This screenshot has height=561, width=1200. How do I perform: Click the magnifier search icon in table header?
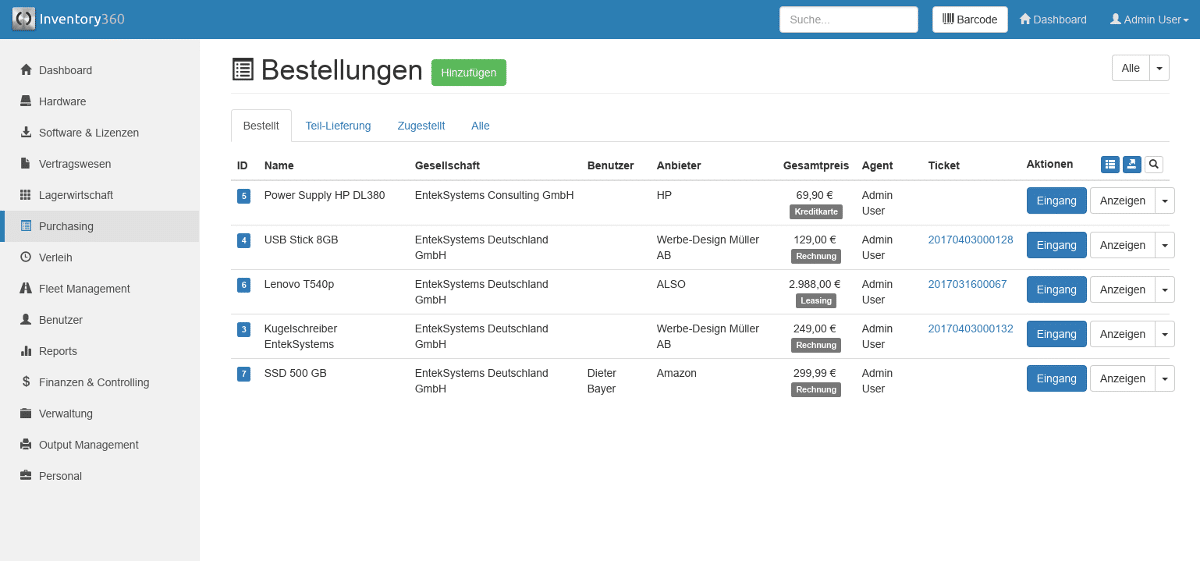coord(1154,164)
